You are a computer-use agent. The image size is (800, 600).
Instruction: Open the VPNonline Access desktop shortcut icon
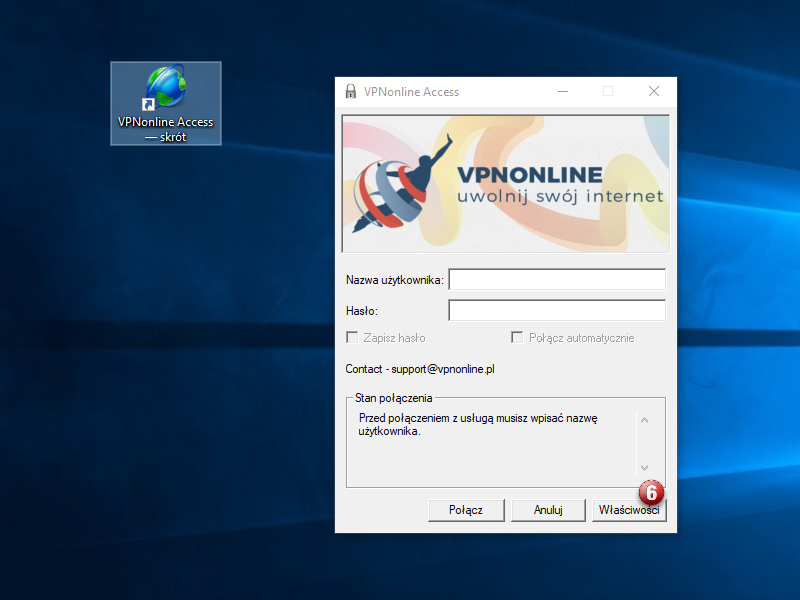pos(166,104)
